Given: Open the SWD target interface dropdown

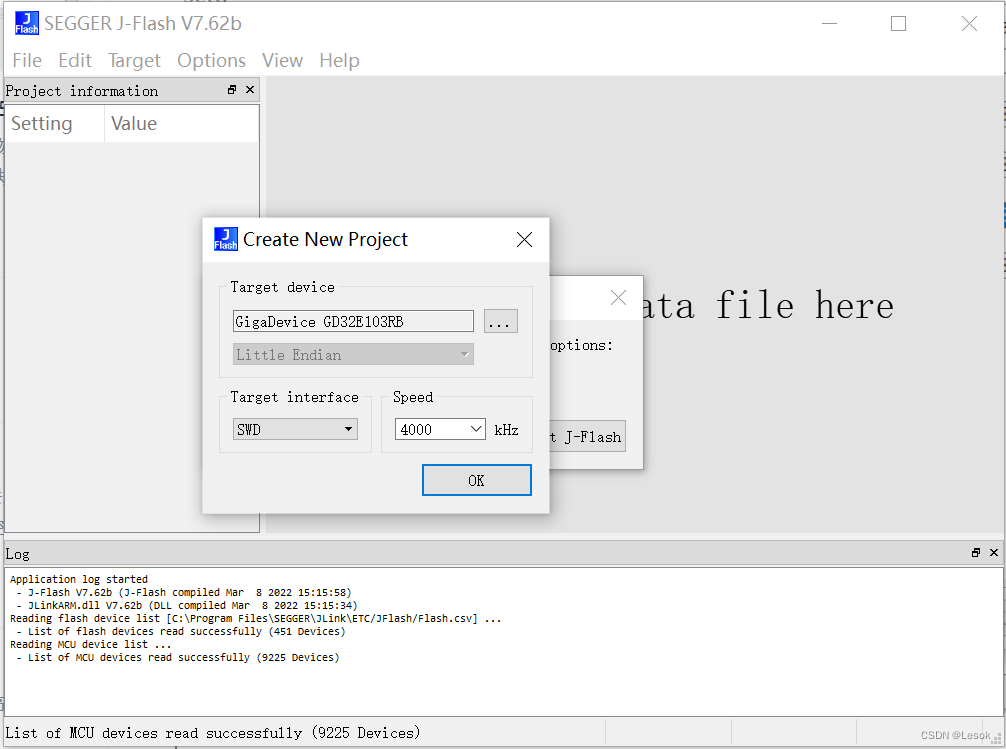Looking at the screenshot, I should [295, 429].
